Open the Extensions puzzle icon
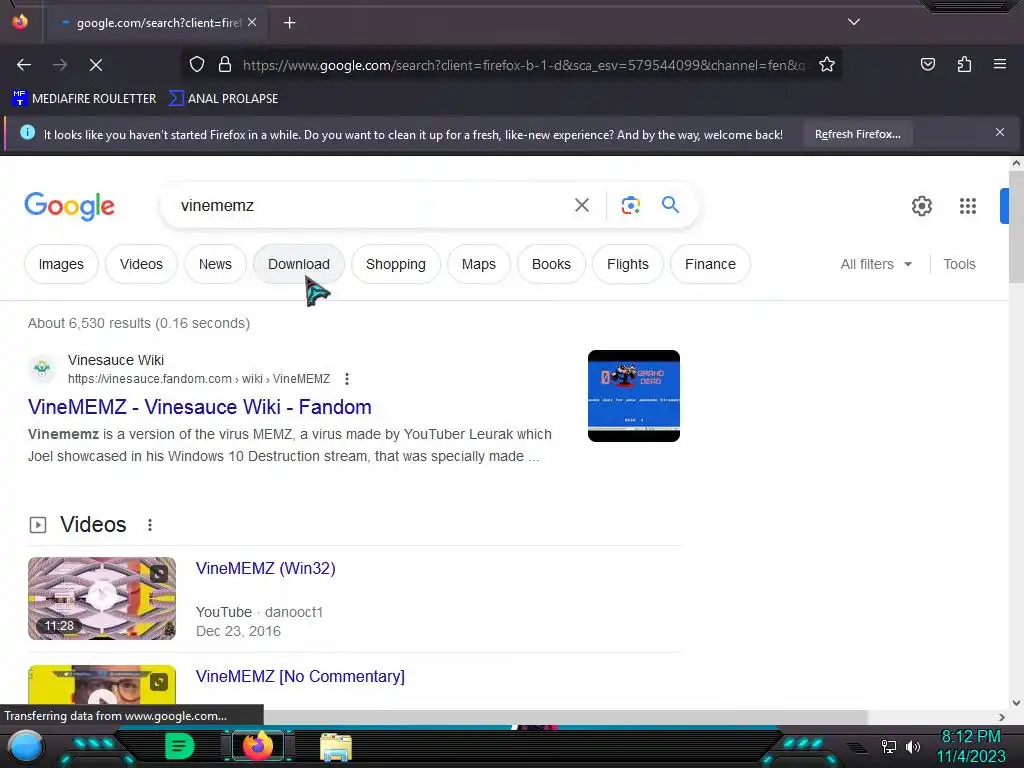This screenshot has width=1024, height=768. 964,64
